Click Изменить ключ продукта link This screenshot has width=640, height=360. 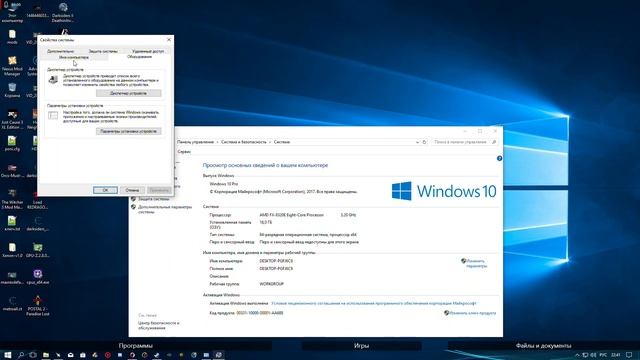point(472,313)
